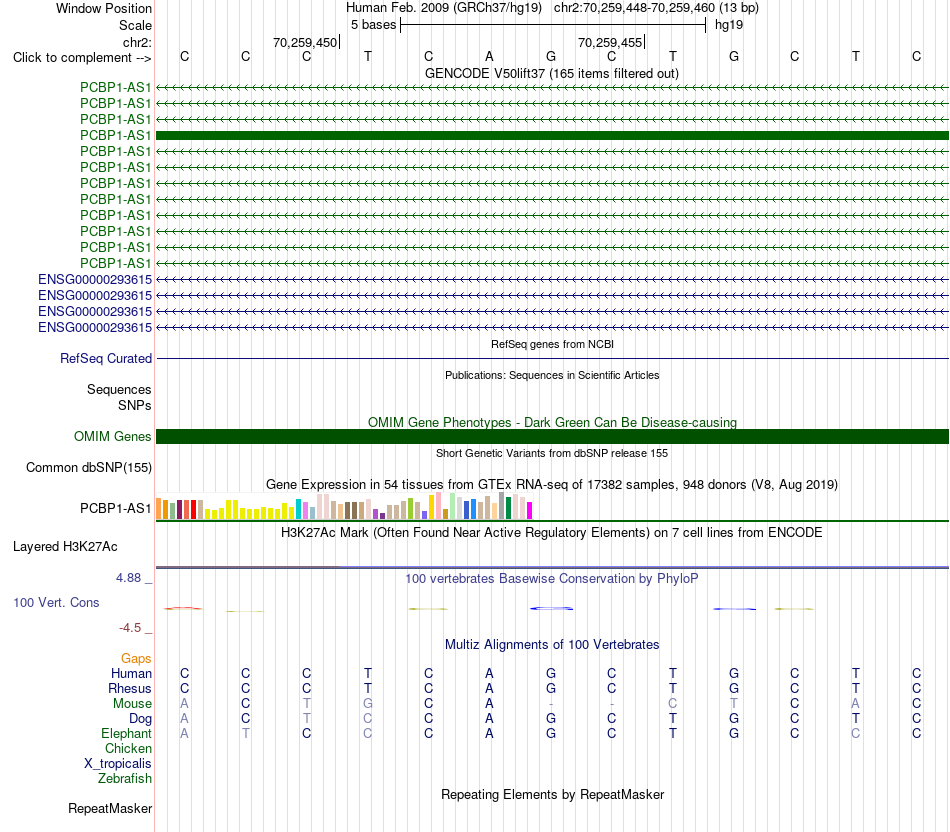Click the chr2: ruler label
The width and height of the screenshot is (950, 832).
click(x=137, y=42)
